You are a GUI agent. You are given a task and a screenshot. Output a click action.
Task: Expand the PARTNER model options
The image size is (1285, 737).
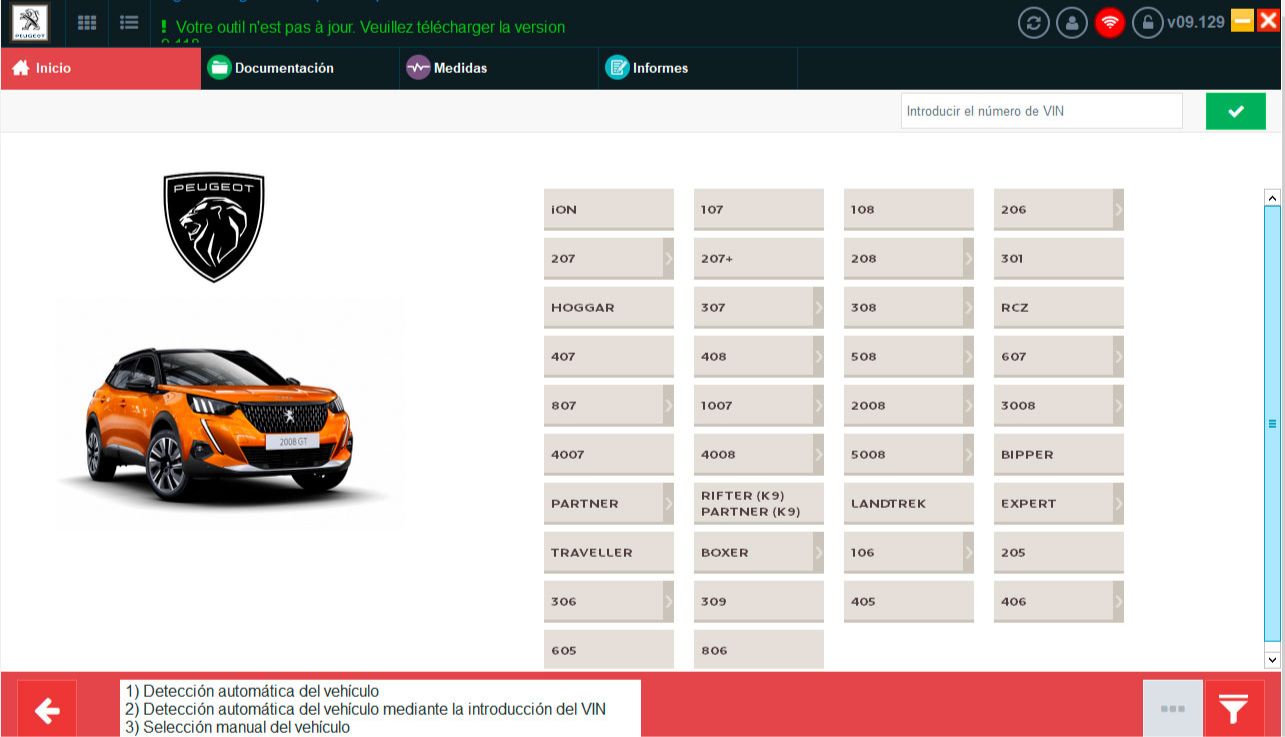click(669, 503)
